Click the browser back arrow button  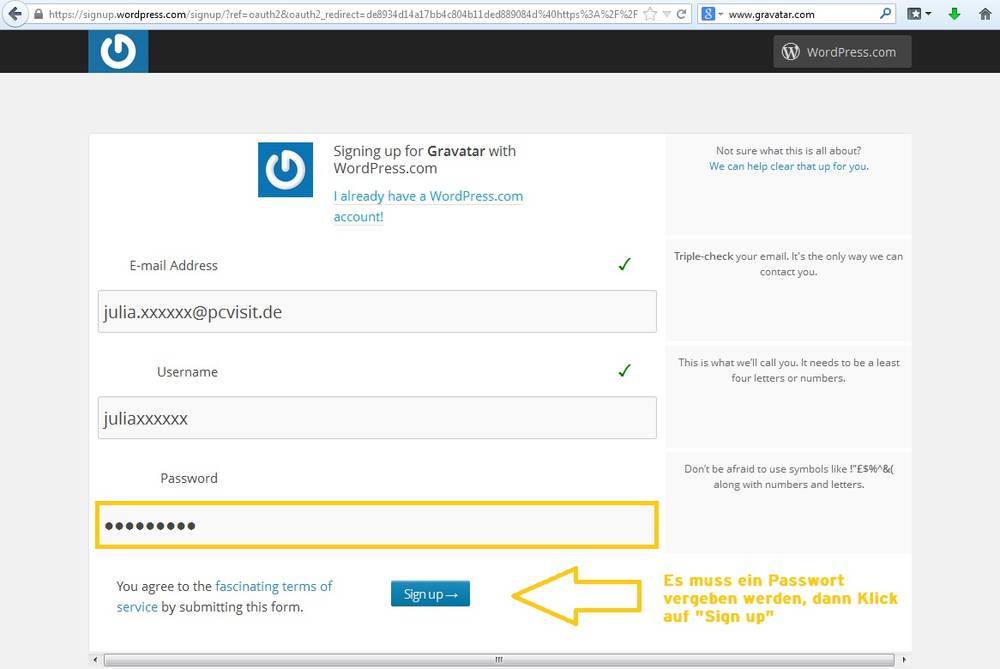pos(14,14)
